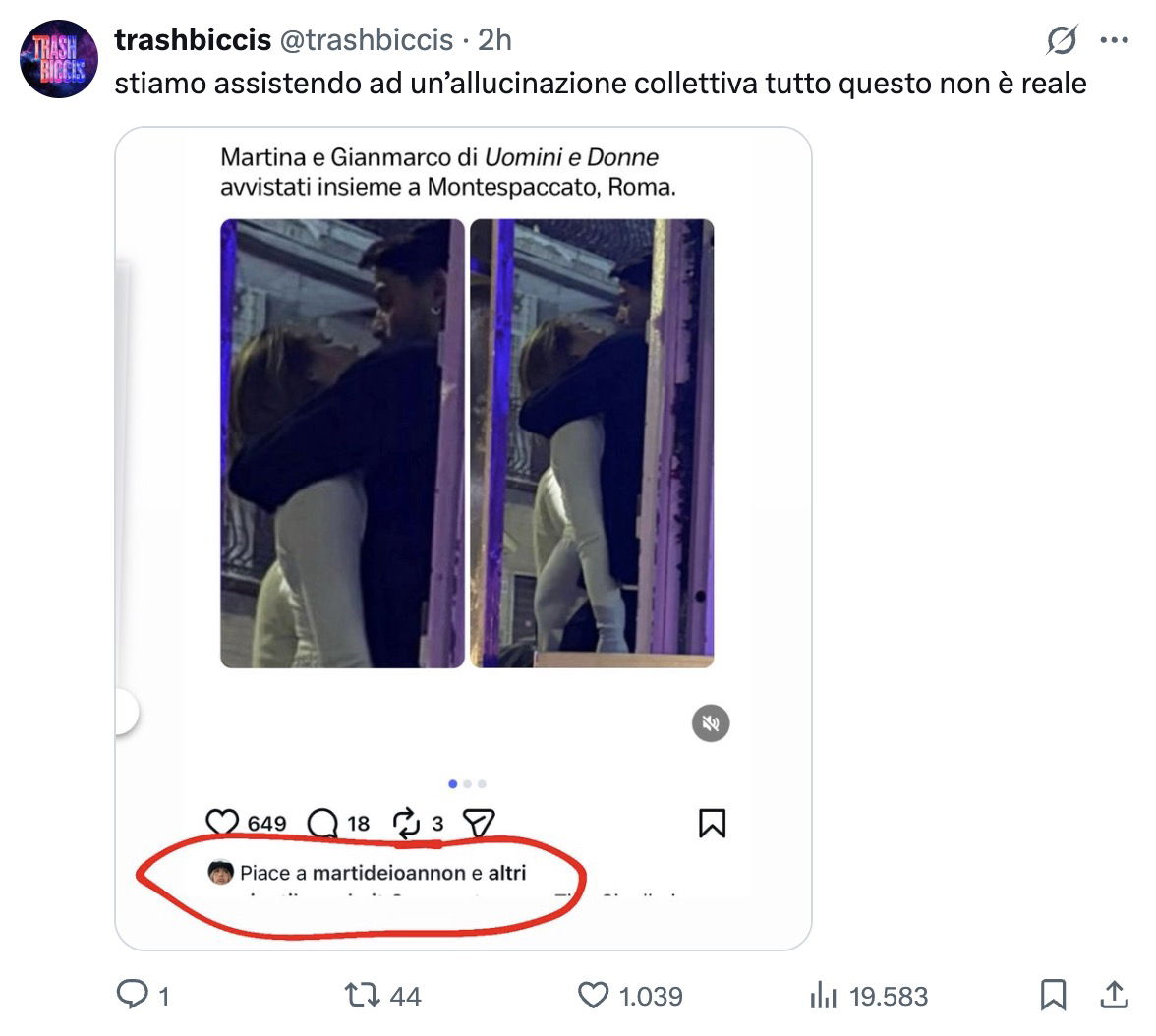Click the carousel page indicator dots
Screen dimensions: 1156x1036
tap(467, 783)
